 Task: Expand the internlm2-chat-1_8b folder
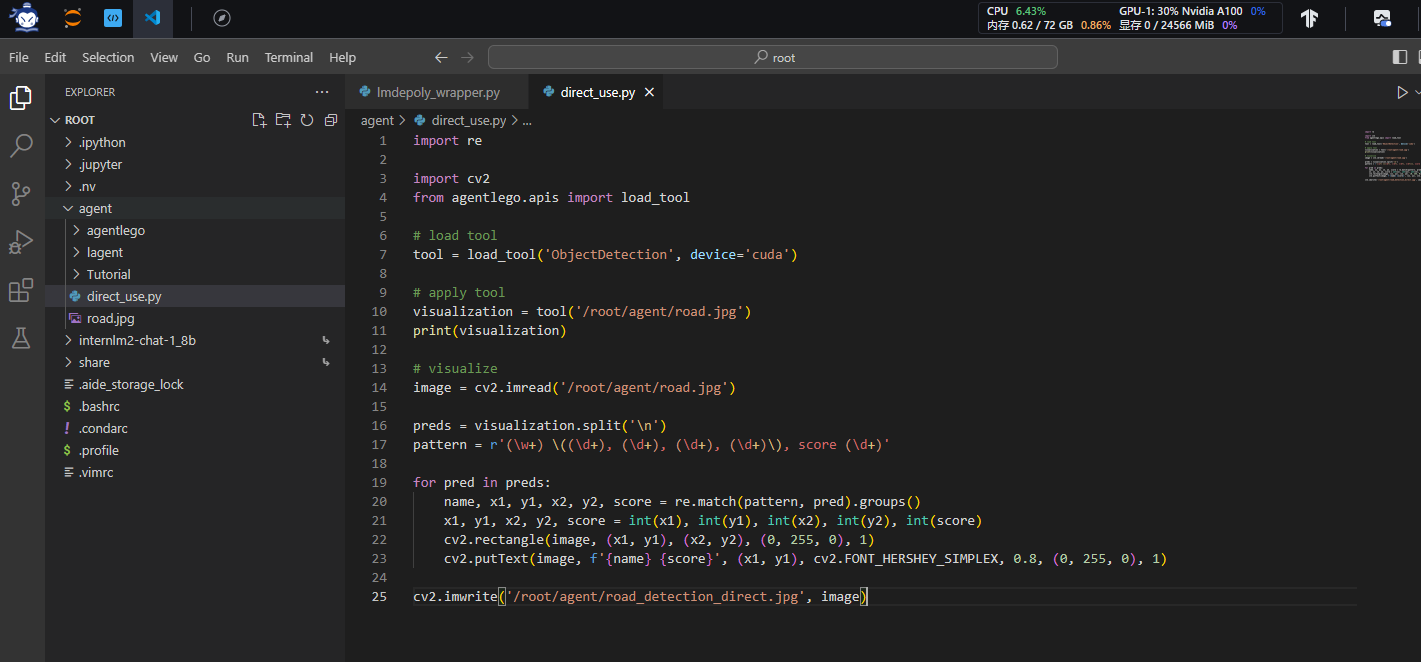pos(68,340)
